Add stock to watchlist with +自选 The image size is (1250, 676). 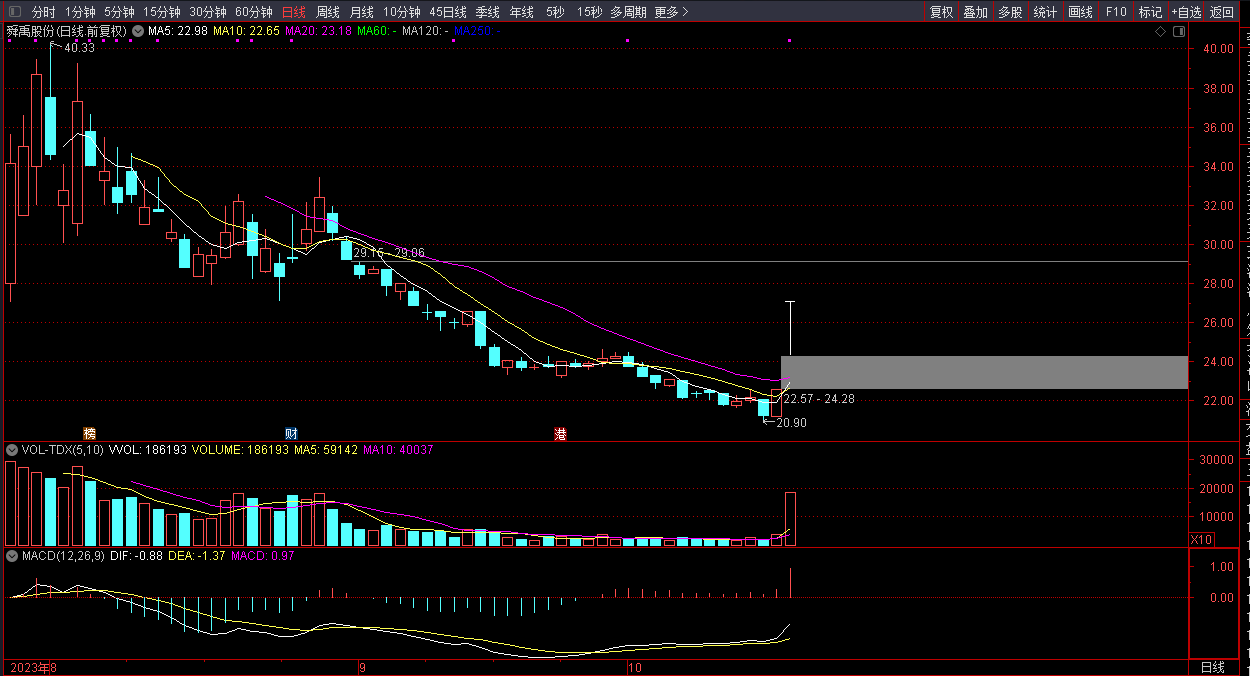pos(1186,13)
